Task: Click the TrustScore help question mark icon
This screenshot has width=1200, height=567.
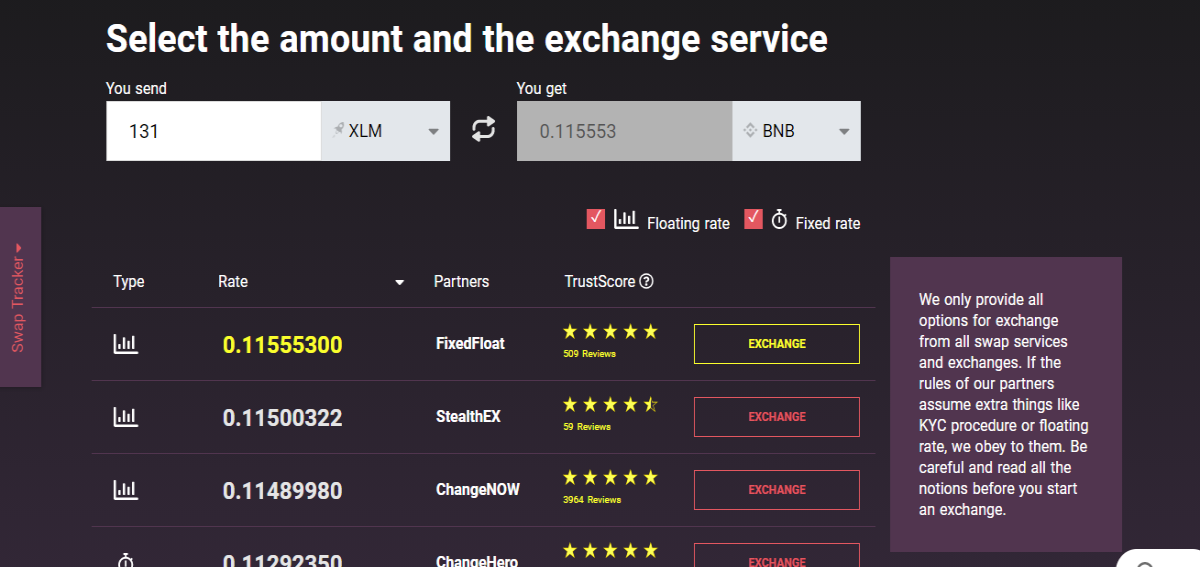Action: (x=646, y=281)
